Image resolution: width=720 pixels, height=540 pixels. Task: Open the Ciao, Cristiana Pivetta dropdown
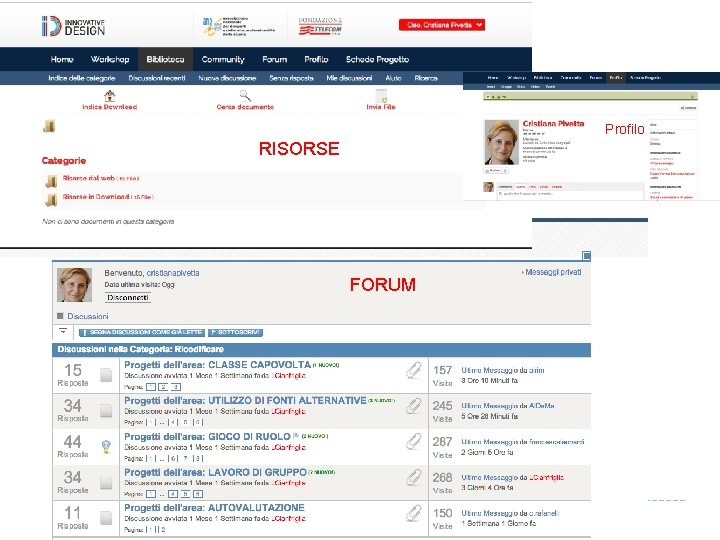coord(442,25)
